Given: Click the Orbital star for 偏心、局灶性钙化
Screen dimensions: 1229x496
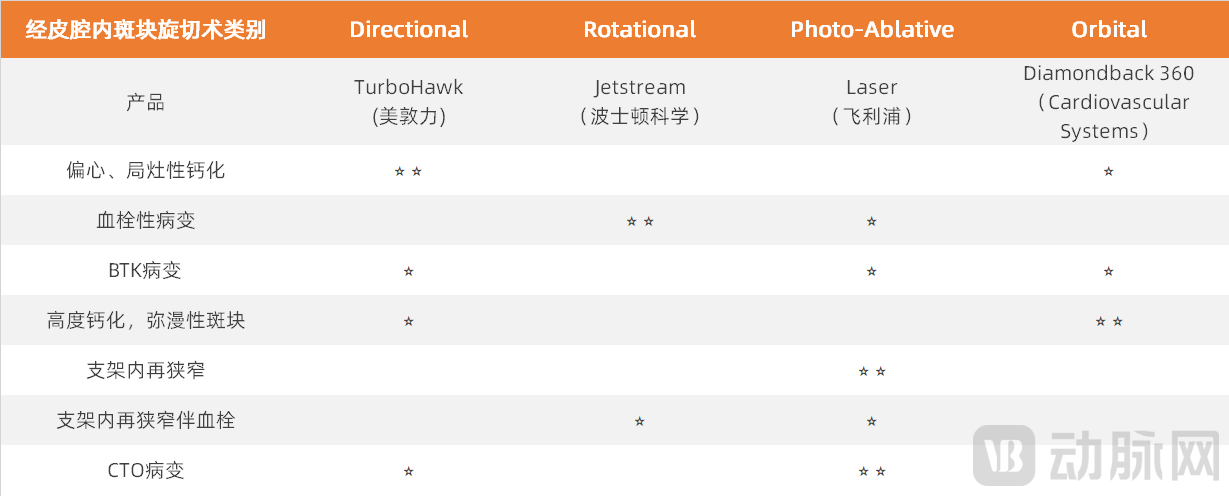Looking at the screenshot, I should pos(1108,172).
